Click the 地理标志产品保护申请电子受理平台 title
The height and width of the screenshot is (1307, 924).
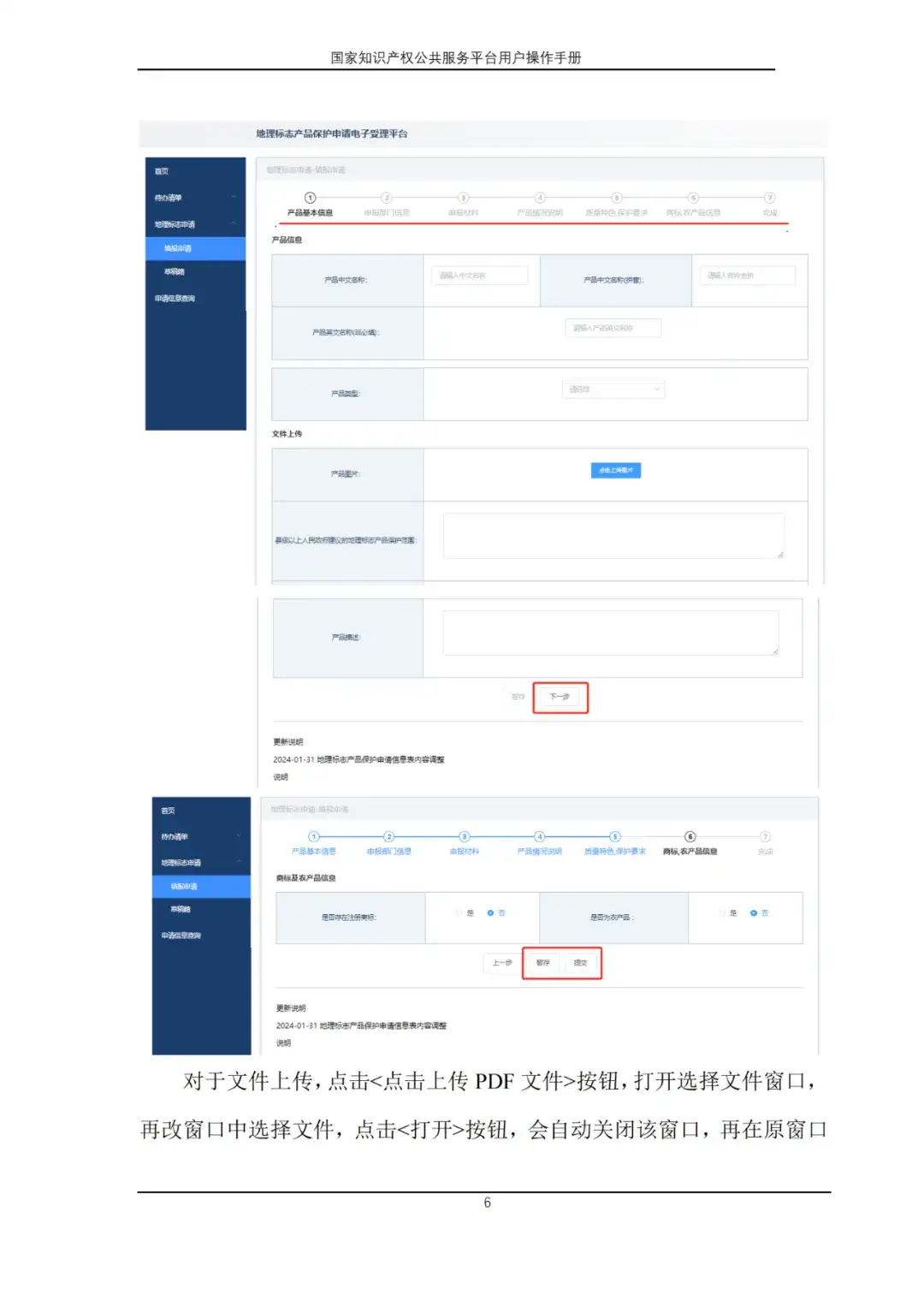332,134
